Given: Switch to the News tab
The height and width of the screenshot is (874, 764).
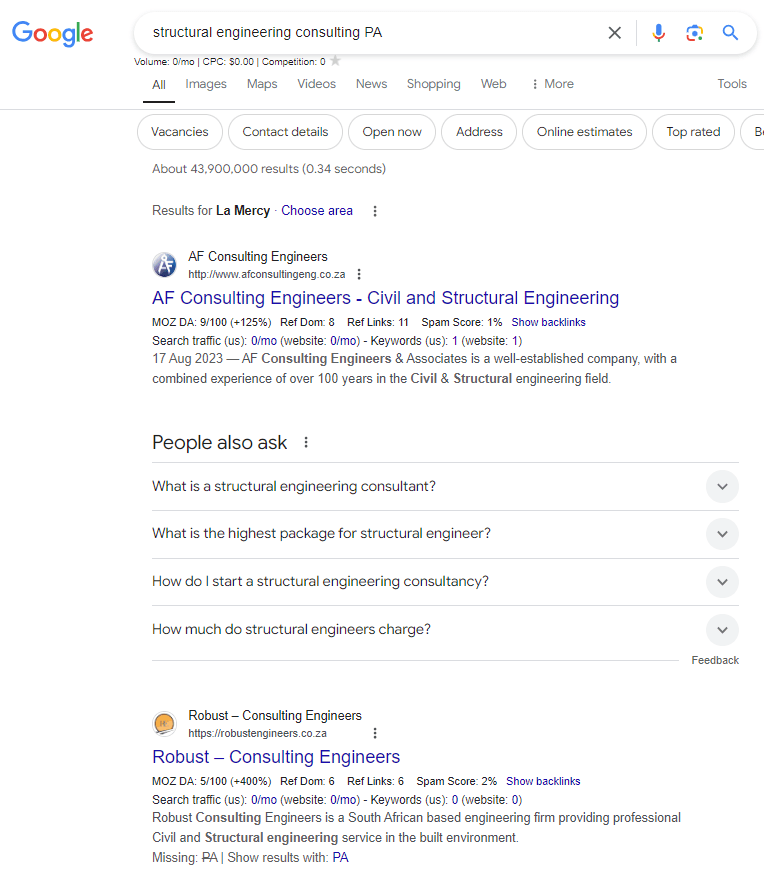Looking at the screenshot, I should [371, 84].
